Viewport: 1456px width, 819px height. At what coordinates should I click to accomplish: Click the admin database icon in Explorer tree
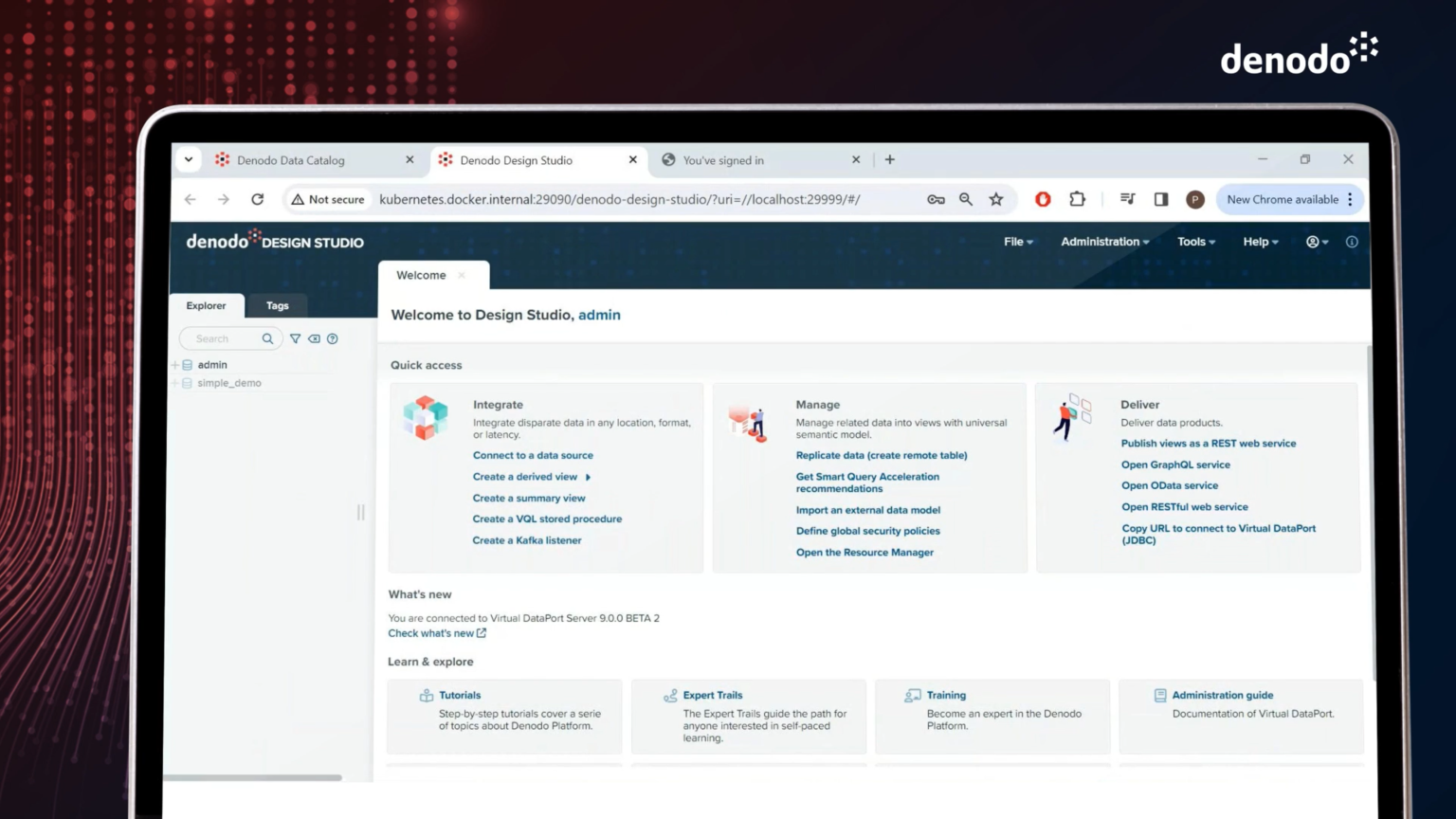click(189, 364)
